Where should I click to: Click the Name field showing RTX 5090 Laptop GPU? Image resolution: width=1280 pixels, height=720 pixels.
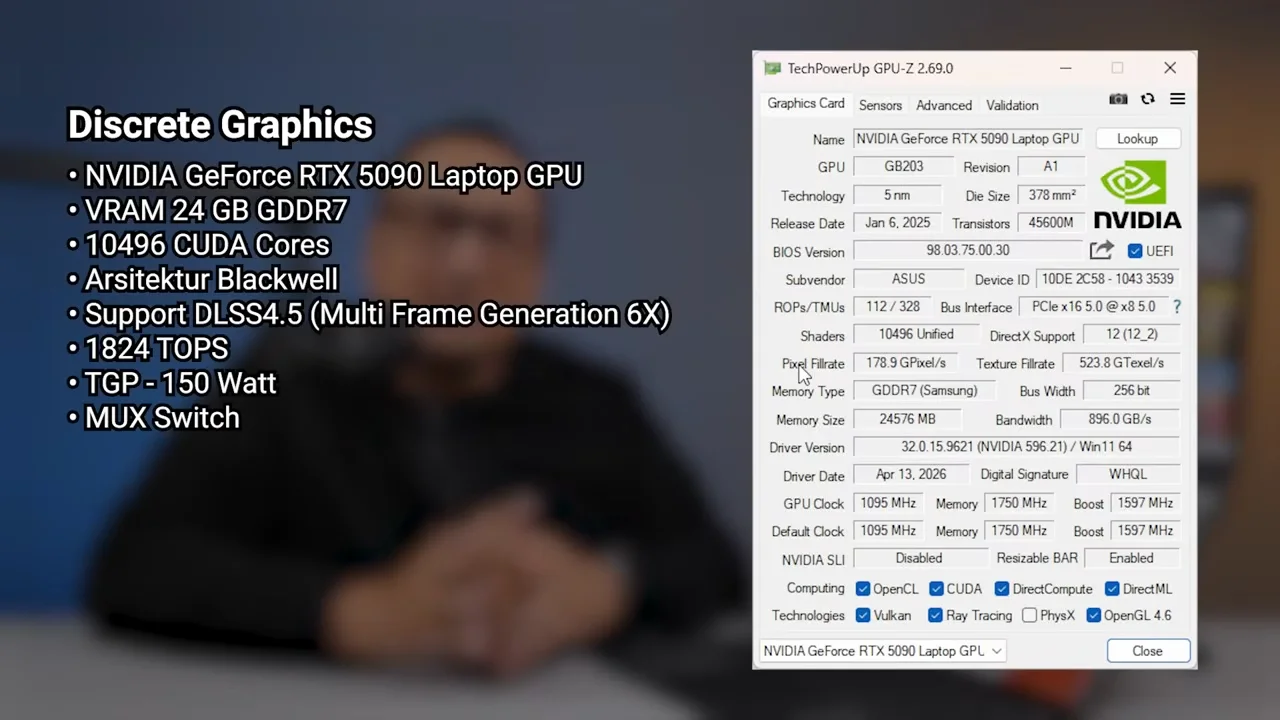[x=967, y=139]
